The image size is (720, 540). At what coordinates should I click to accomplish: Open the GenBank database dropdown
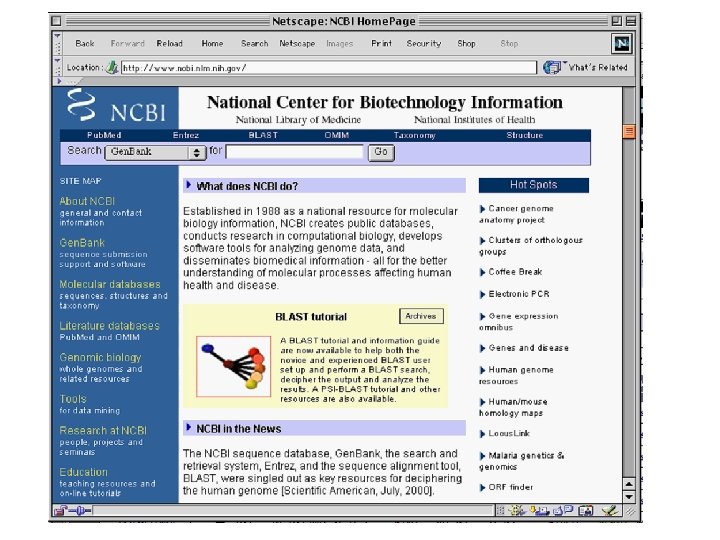[x=155, y=152]
